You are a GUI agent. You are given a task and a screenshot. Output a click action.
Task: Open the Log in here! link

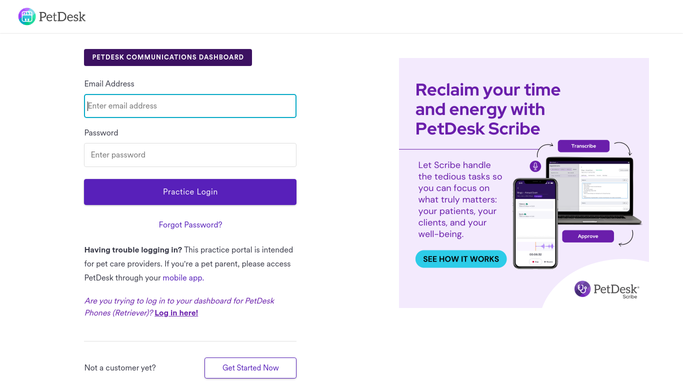click(176, 313)
